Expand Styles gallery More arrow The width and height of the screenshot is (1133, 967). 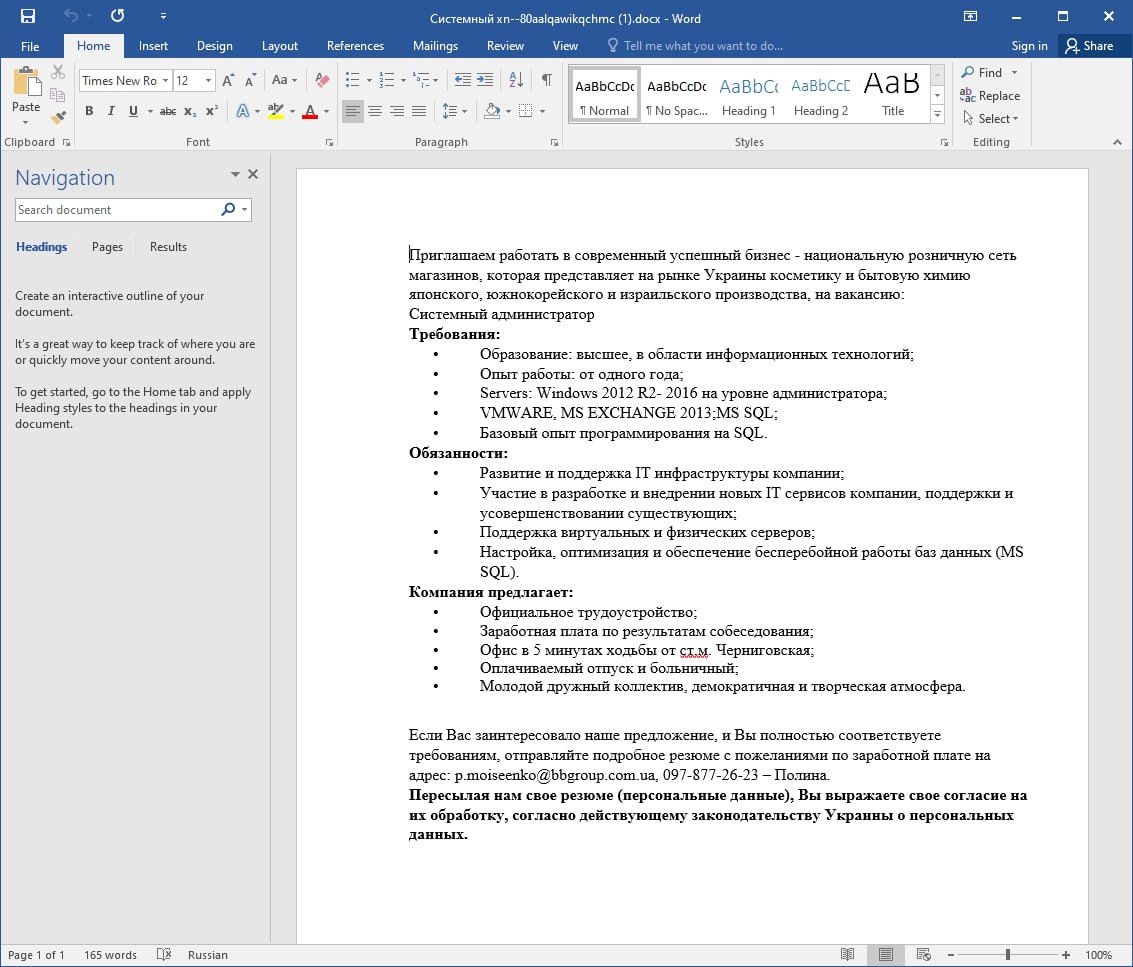(x=937, y=114)
